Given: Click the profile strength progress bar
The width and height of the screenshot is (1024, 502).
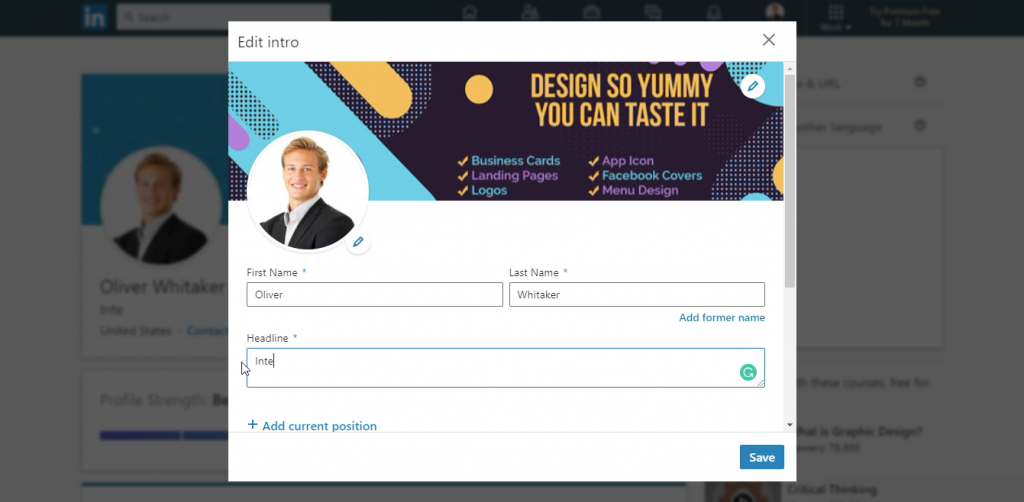Looking at the screenshot, I should coord(164,435).
